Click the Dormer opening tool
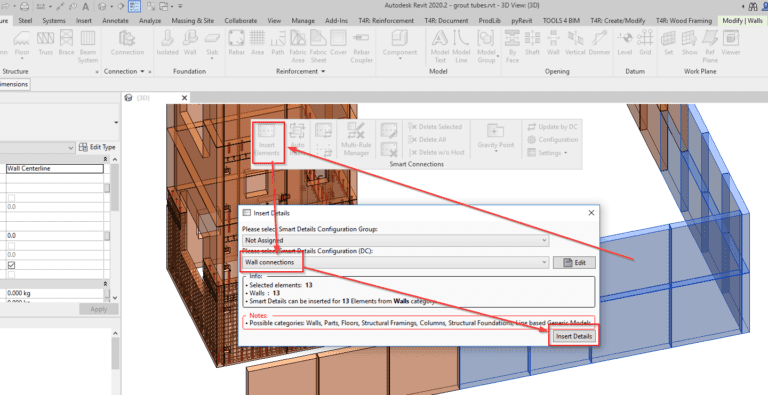The height and width of the screenshot is (395, 768). [600, 43]
